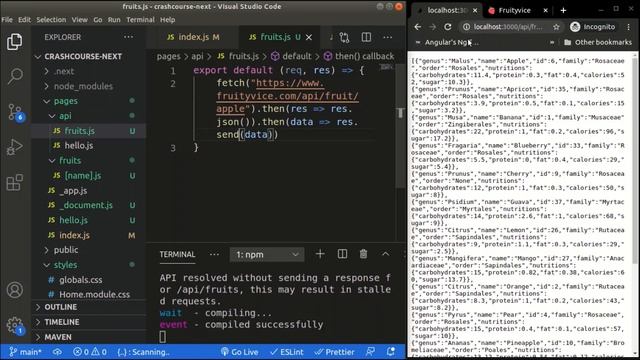Open the terminal selector dropdown 1: npm
Image resolution: width=640 pixels, height=360 pixels.
267,255
